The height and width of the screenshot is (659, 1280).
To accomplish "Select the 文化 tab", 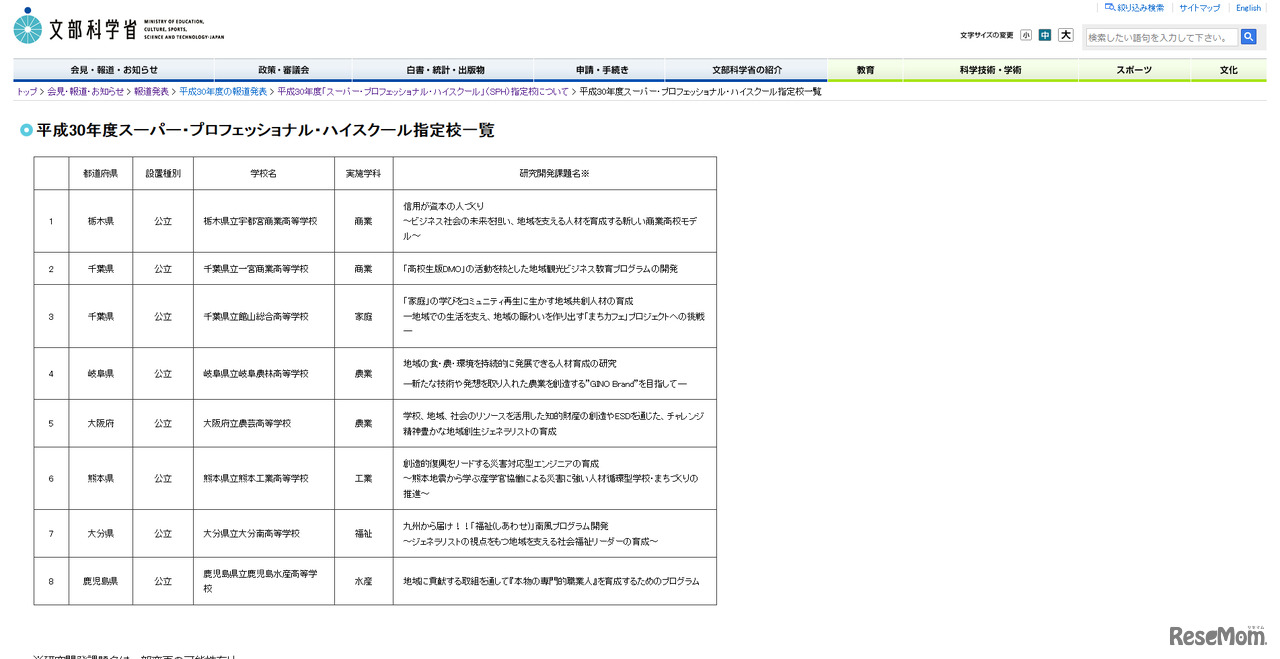I will (1228, 70).
